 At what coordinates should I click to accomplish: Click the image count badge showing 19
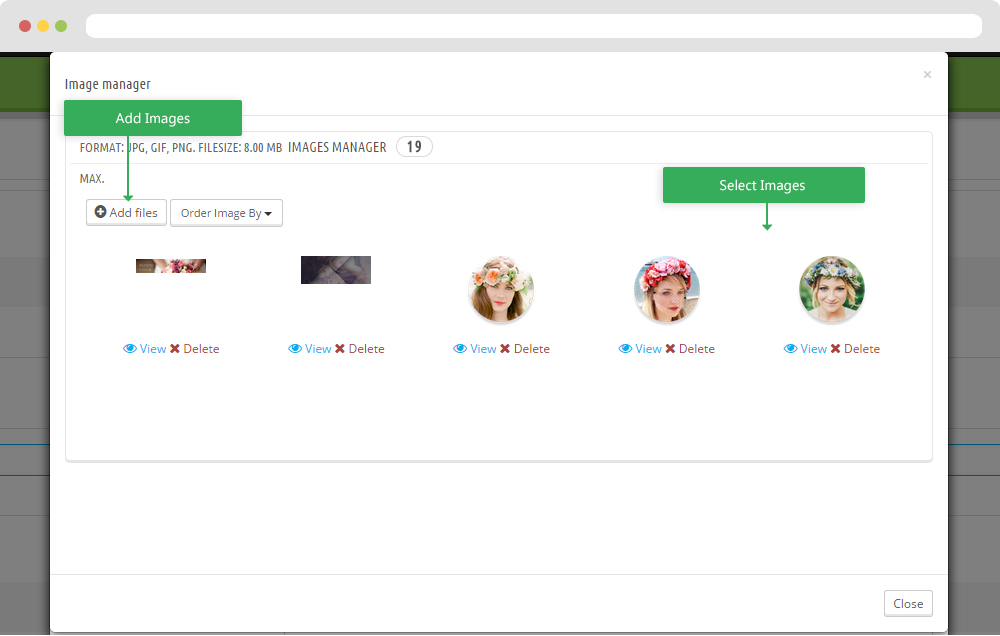point(415,147)
